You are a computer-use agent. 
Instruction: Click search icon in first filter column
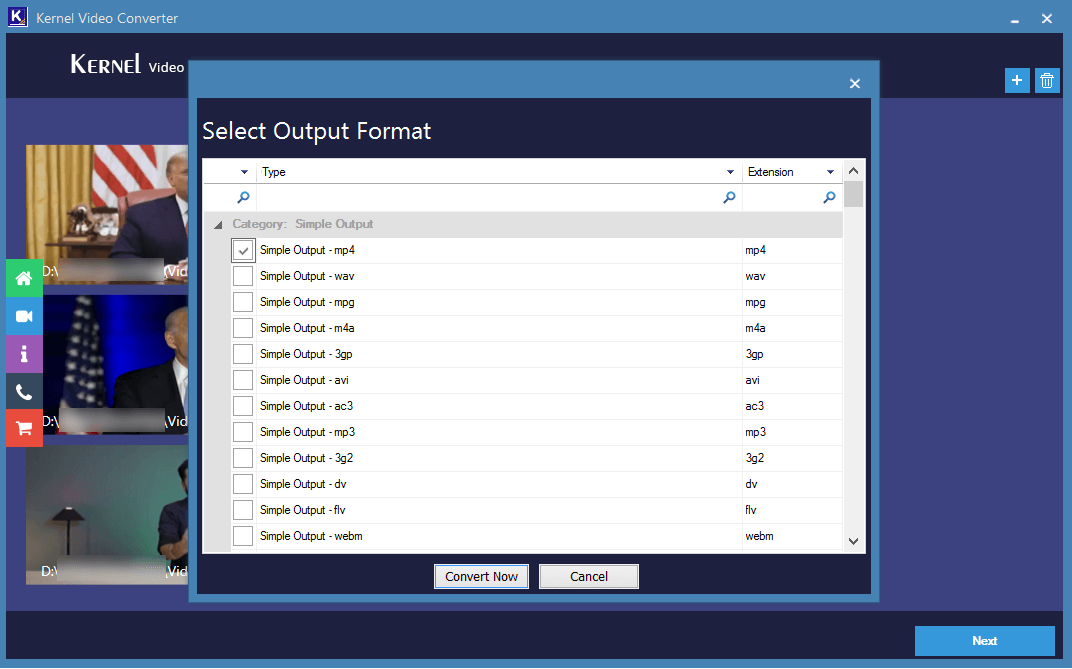[243, 197]
